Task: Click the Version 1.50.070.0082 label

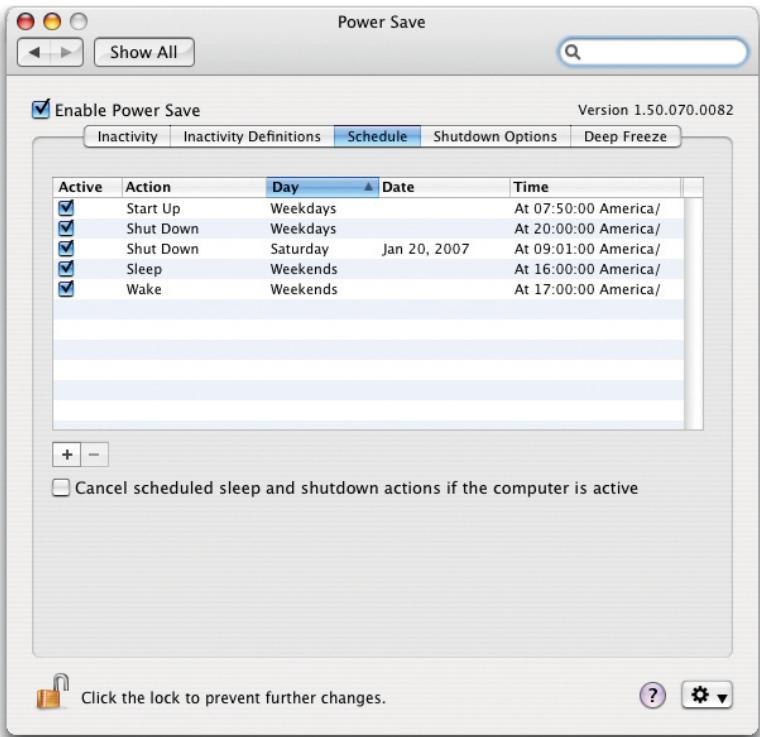Action: pyautogui.click(x=655, y=110)
